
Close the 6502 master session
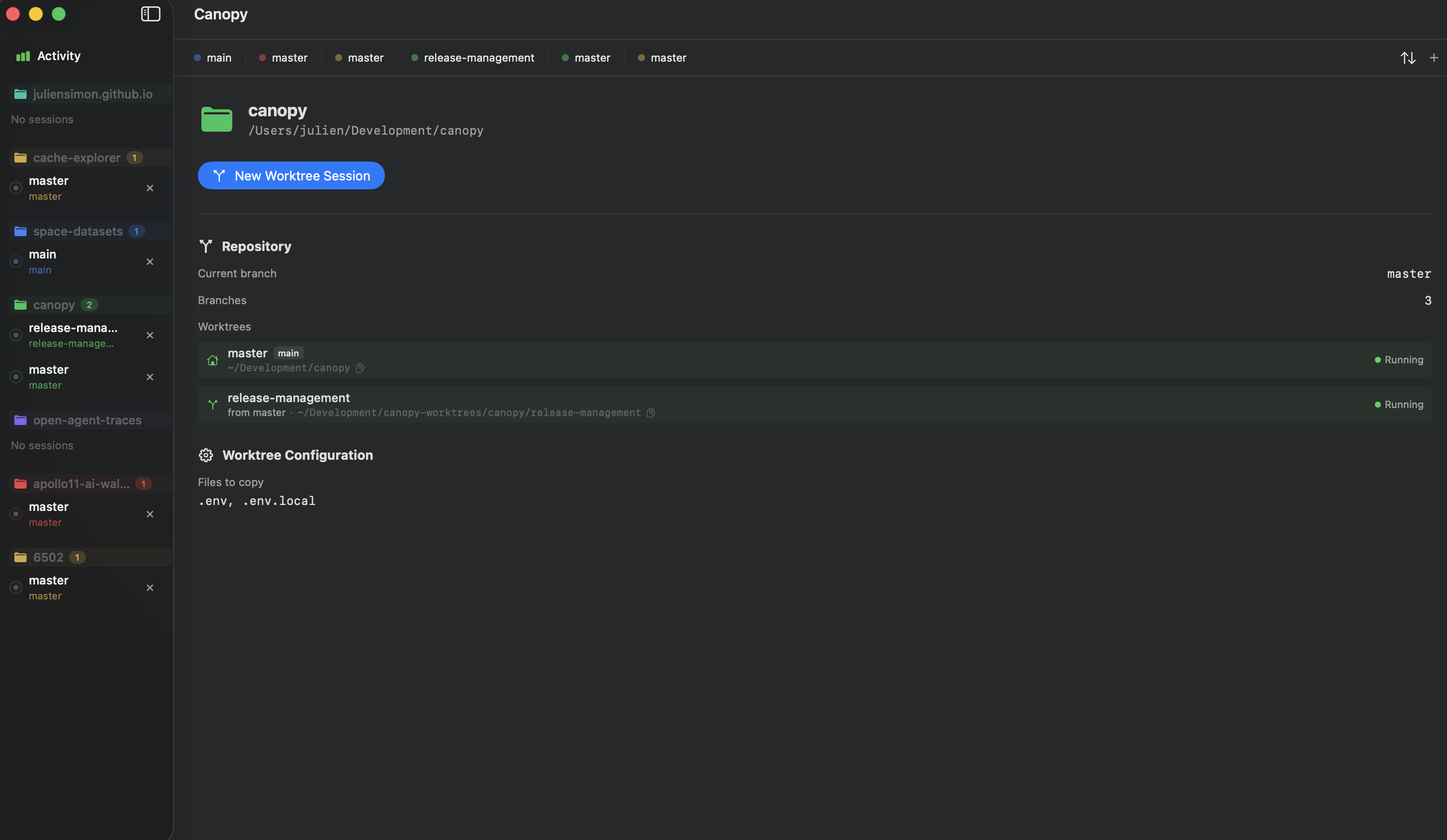[150, 588]
